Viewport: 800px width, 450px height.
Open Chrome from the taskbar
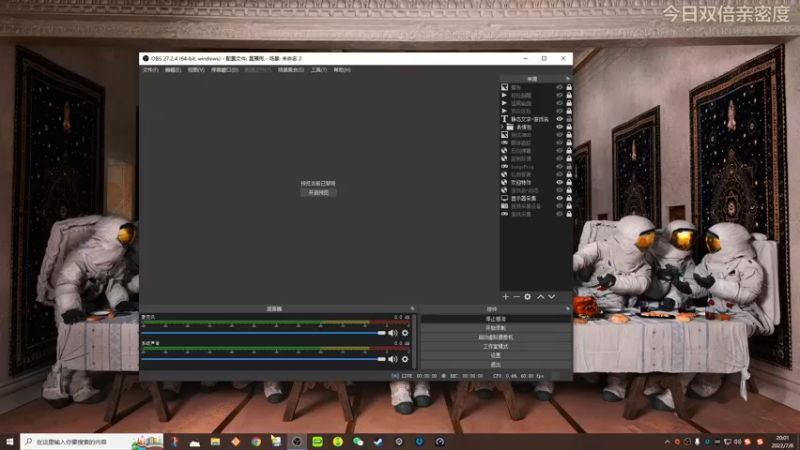click(x=256, y=442)
